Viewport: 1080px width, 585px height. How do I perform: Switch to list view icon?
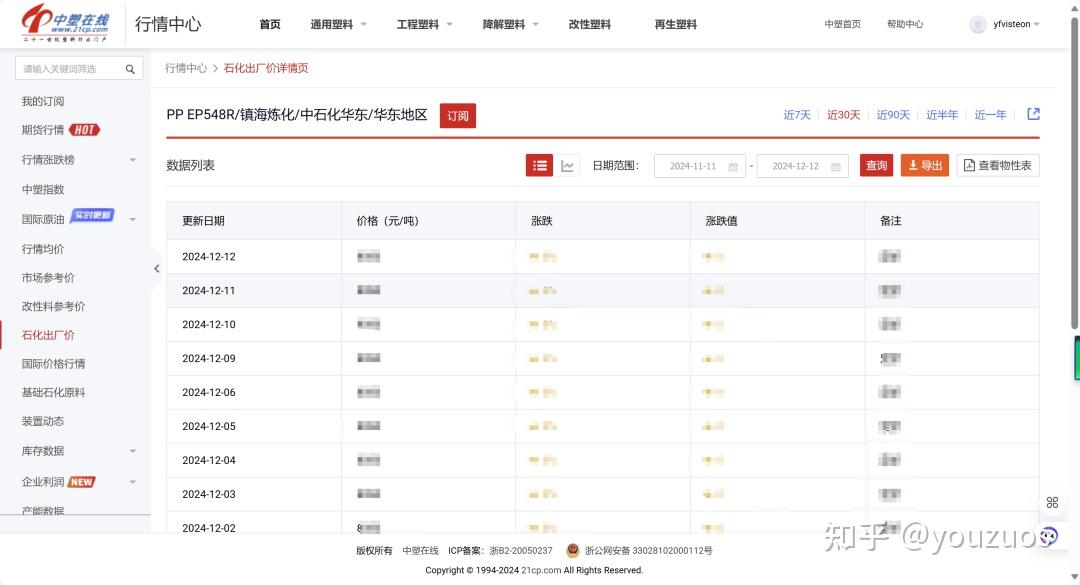(539, 165)
